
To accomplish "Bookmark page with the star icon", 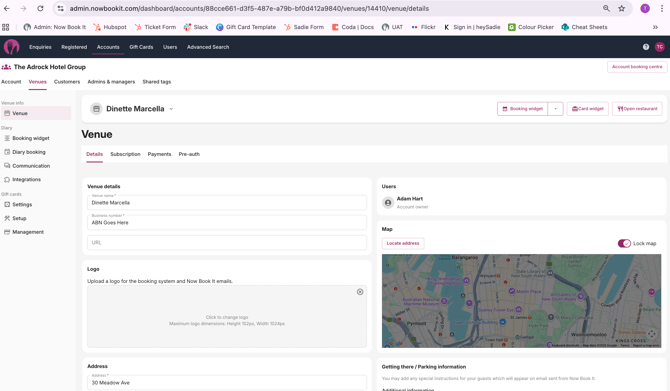I will pyautogui.click(x=622, y=8).
